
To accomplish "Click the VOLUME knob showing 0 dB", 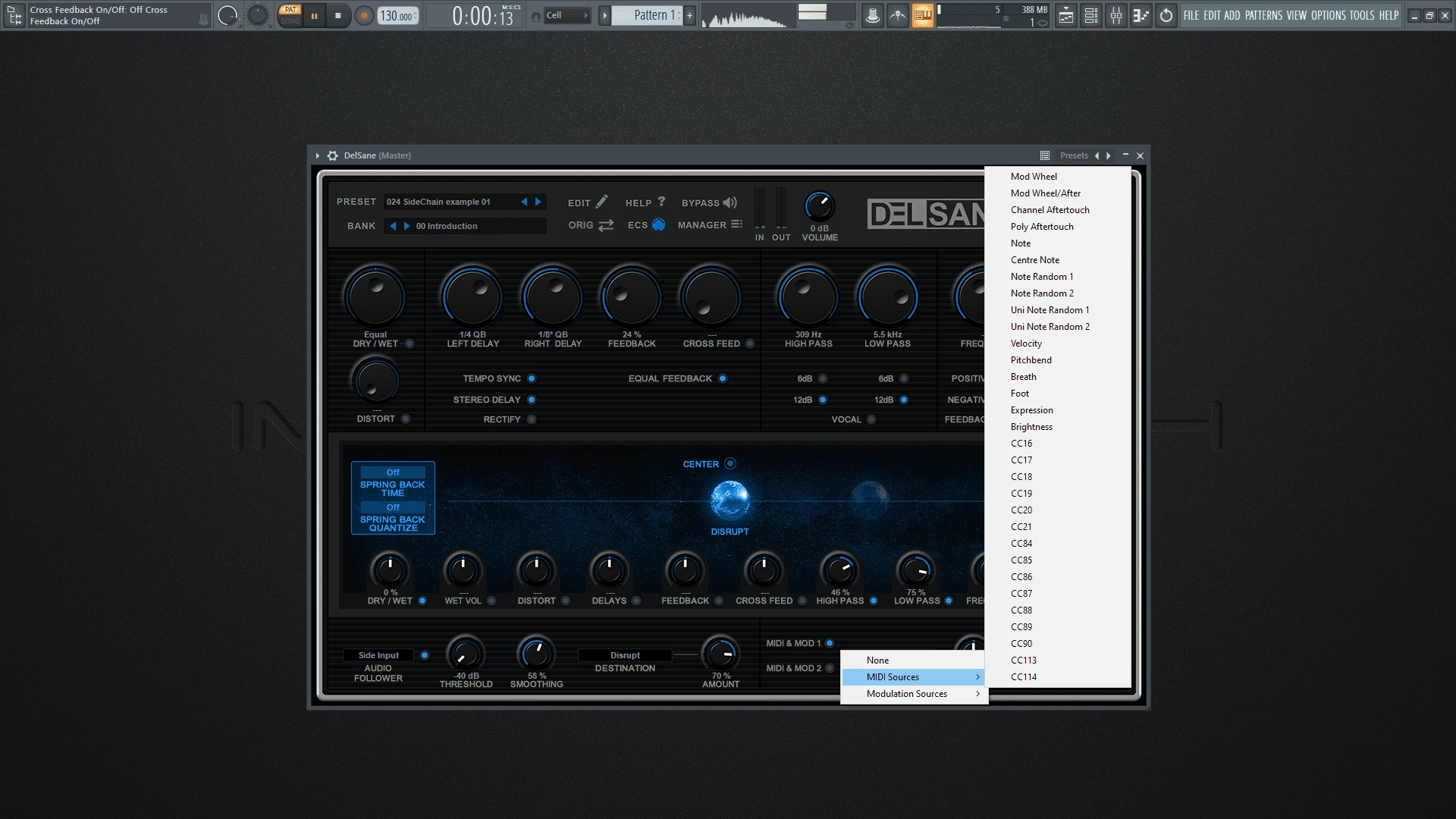I will pyautogui.click(x=819, y=205).
